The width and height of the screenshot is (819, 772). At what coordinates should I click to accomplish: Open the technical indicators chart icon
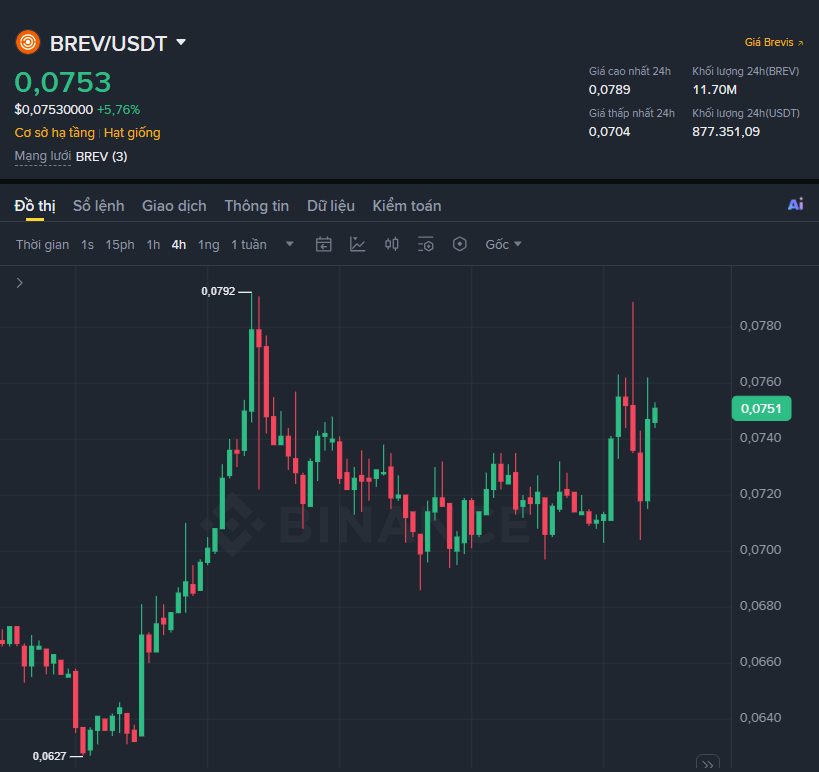[x=357, y=244]
